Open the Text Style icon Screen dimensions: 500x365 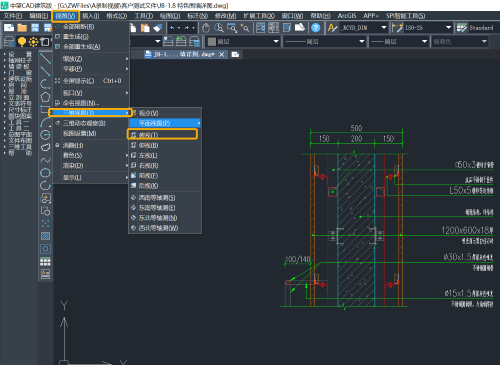coord(332,28)
